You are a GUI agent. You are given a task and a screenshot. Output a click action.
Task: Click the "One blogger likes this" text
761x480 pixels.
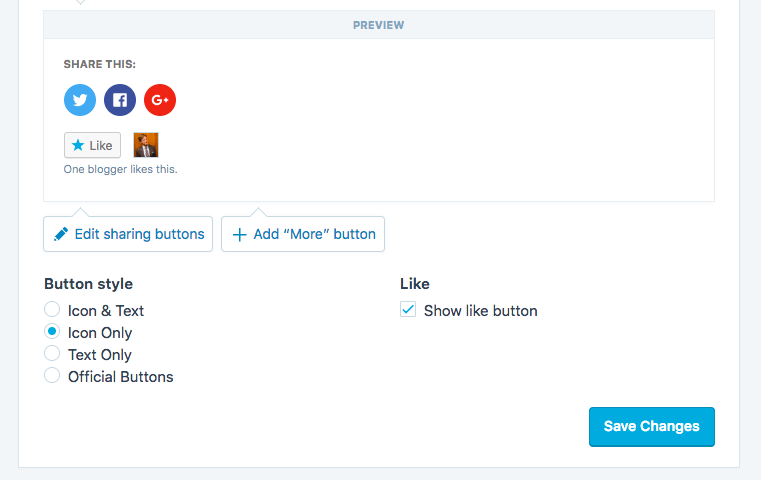click(120, 169)
